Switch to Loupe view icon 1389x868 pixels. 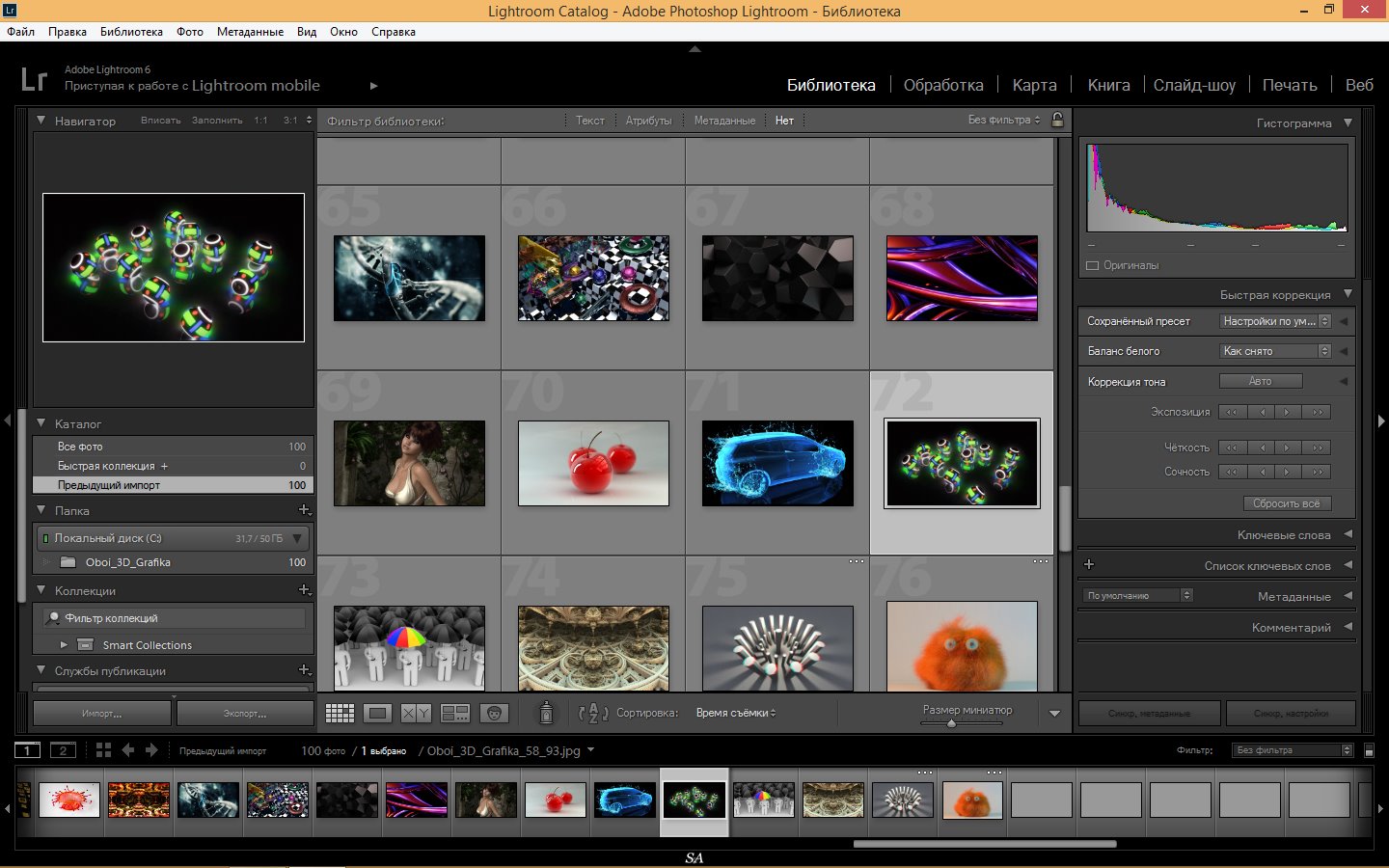tap(378, 714)
